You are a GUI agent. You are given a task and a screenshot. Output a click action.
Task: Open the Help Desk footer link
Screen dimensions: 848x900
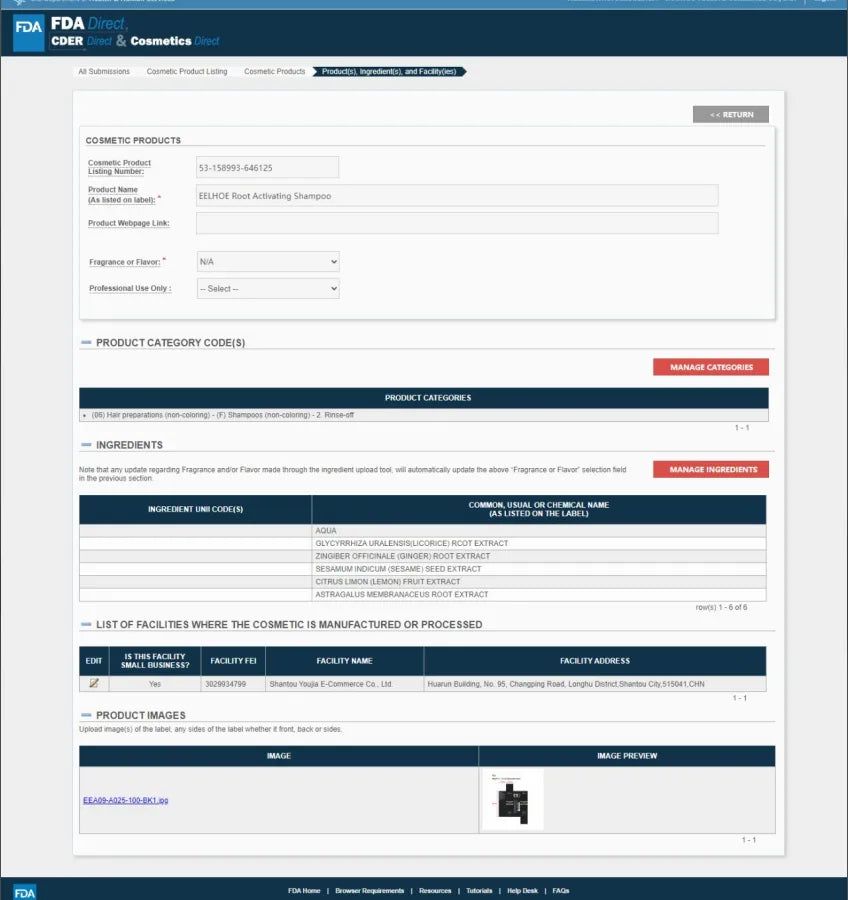point(522,891)
